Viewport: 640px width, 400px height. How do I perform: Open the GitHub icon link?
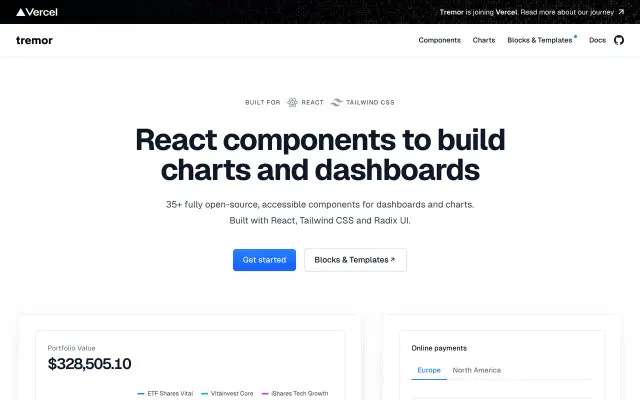(x=619, y=40)
